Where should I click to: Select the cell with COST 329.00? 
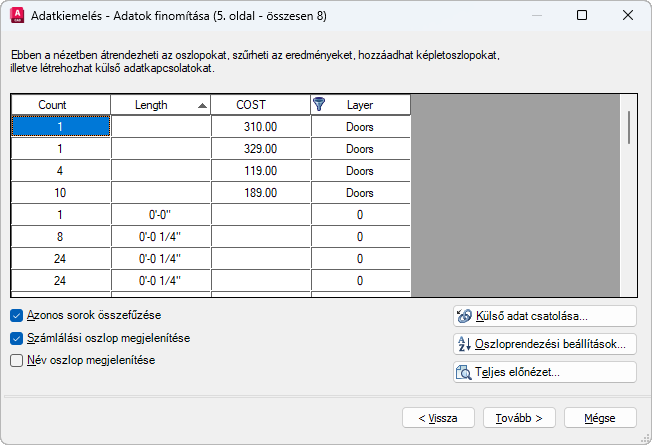click(x=261, y=149)
